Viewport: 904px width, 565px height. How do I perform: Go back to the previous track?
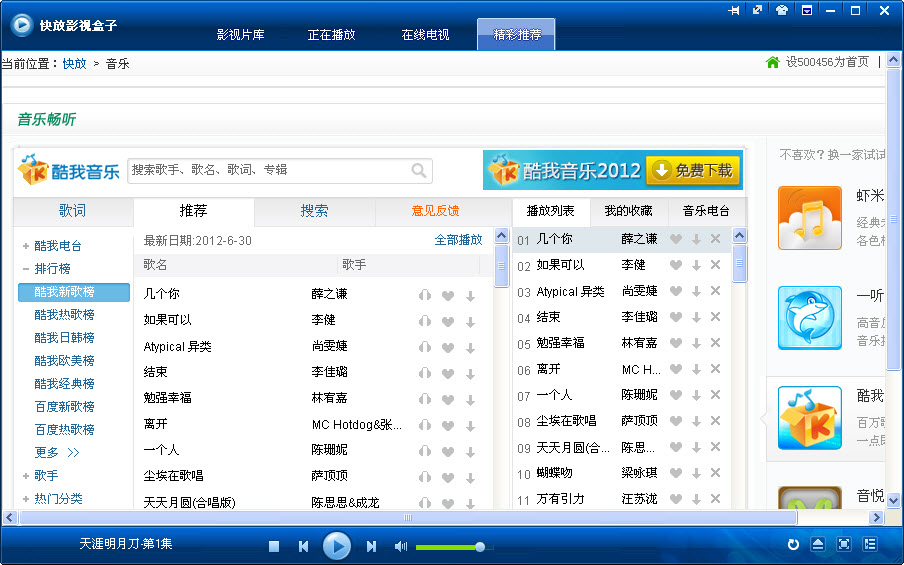click(303, 546)
